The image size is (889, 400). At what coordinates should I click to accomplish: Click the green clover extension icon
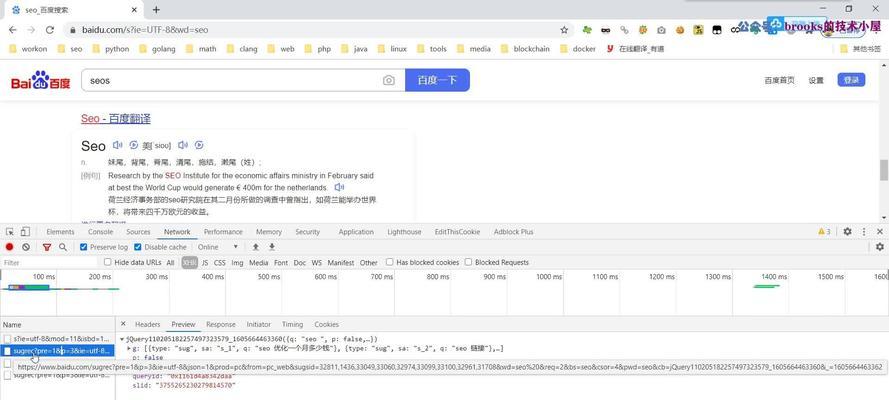[587, 30]
